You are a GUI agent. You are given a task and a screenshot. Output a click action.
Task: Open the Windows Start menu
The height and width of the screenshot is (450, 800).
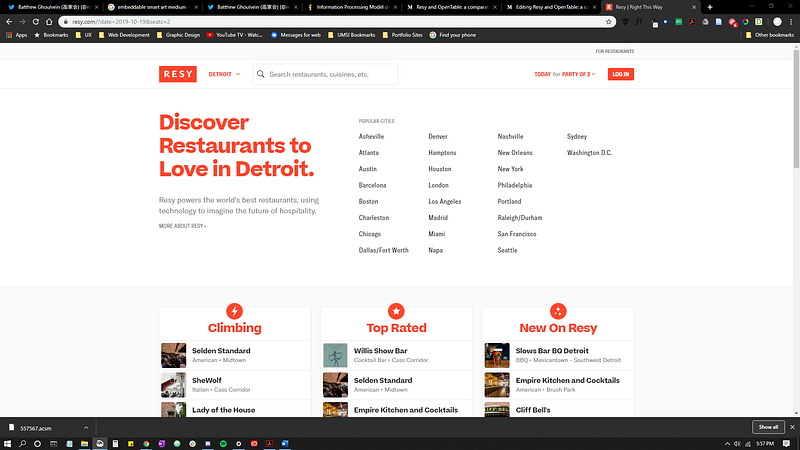[x=8, y=443]
